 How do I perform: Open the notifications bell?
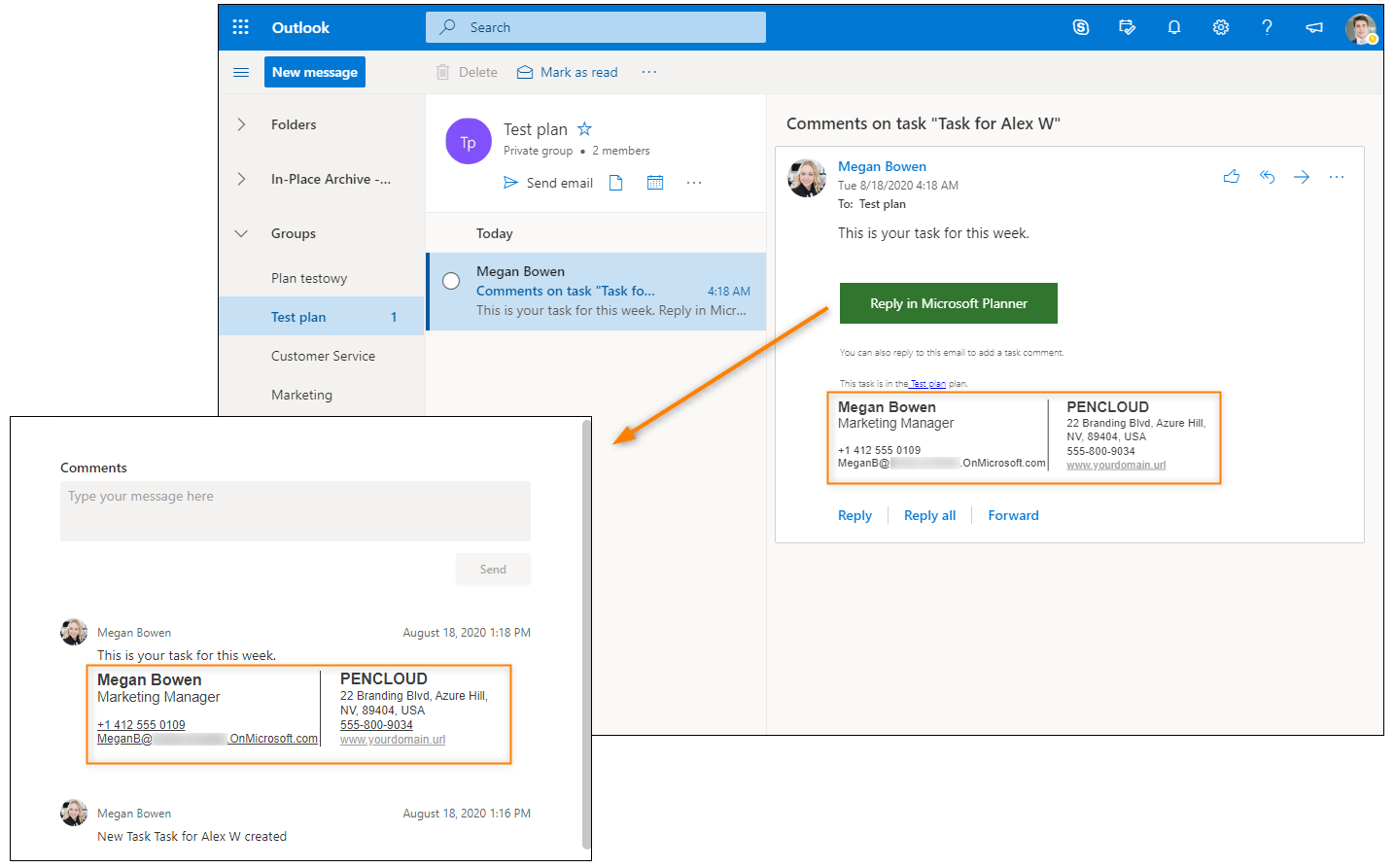[1173, 26]
